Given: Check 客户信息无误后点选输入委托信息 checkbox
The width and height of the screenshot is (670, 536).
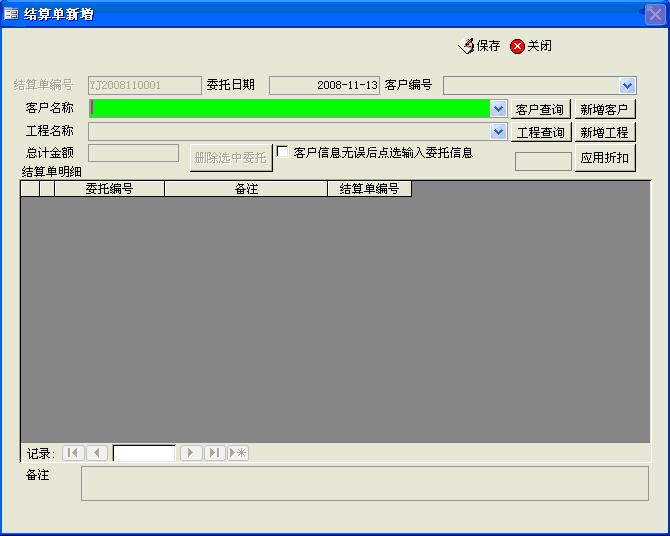Looking at the screenshot, I should (x=282, y=151).
